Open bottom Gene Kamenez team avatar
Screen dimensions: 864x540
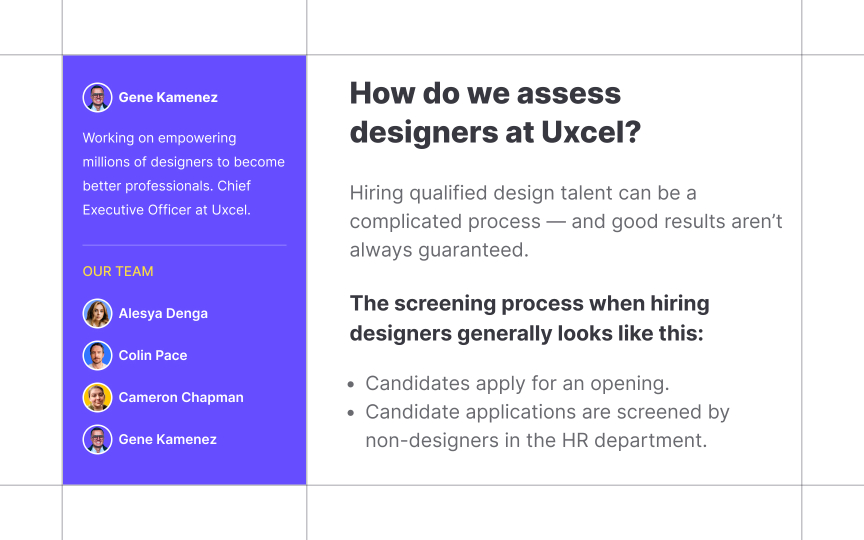pos(98,439)
